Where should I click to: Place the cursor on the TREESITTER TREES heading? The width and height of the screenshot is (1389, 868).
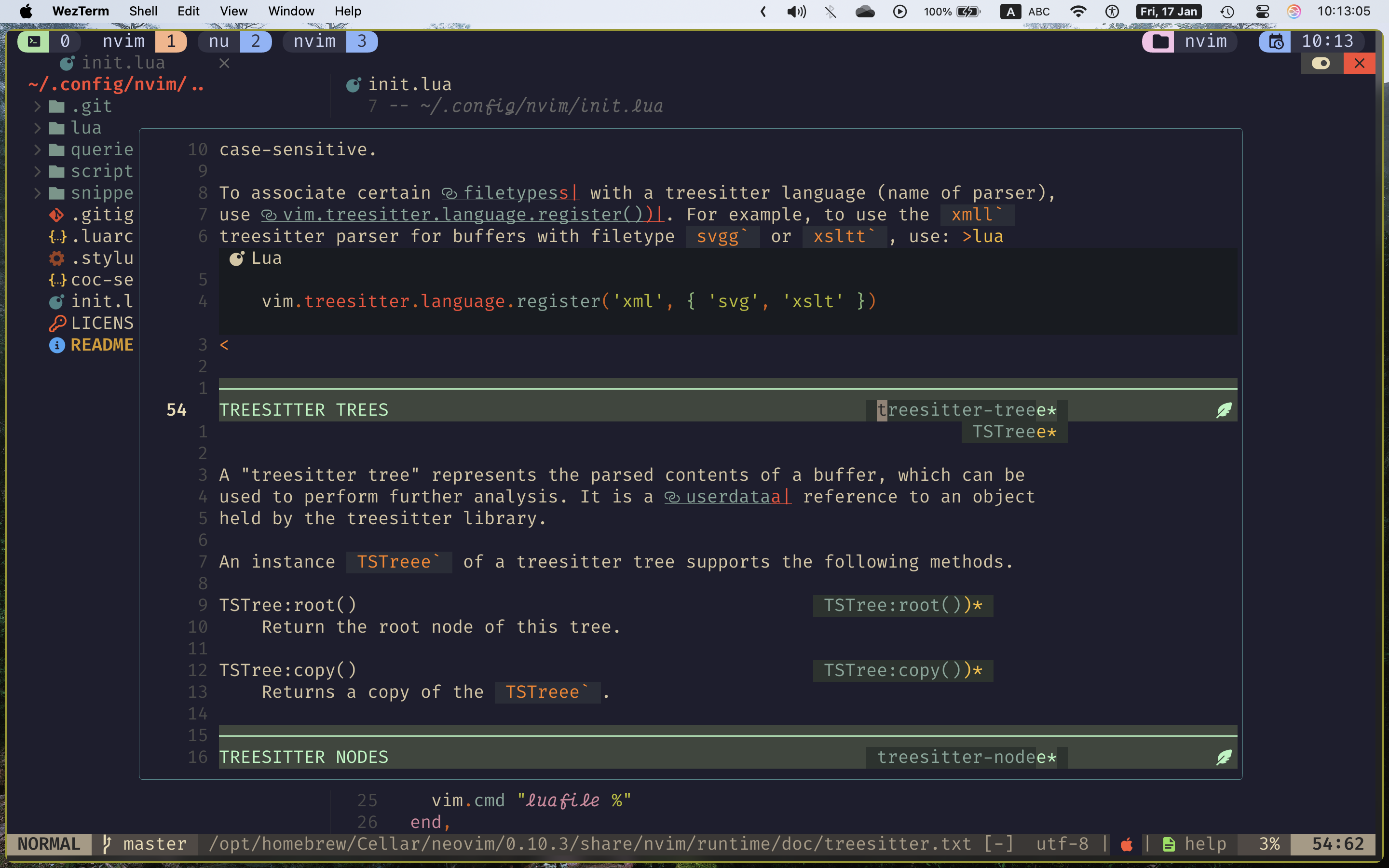pos(304,410)
